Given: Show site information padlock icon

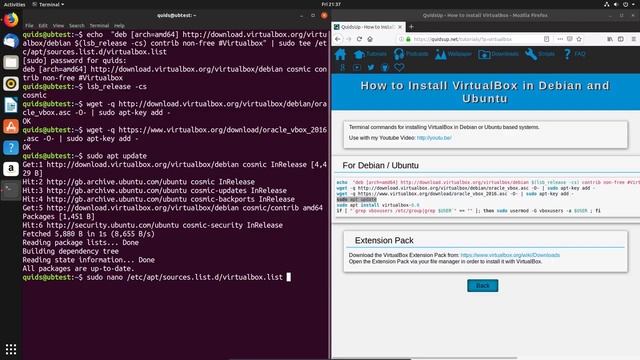Looking at the screenshot, I should pyautogui.click(x=408, y=39).
